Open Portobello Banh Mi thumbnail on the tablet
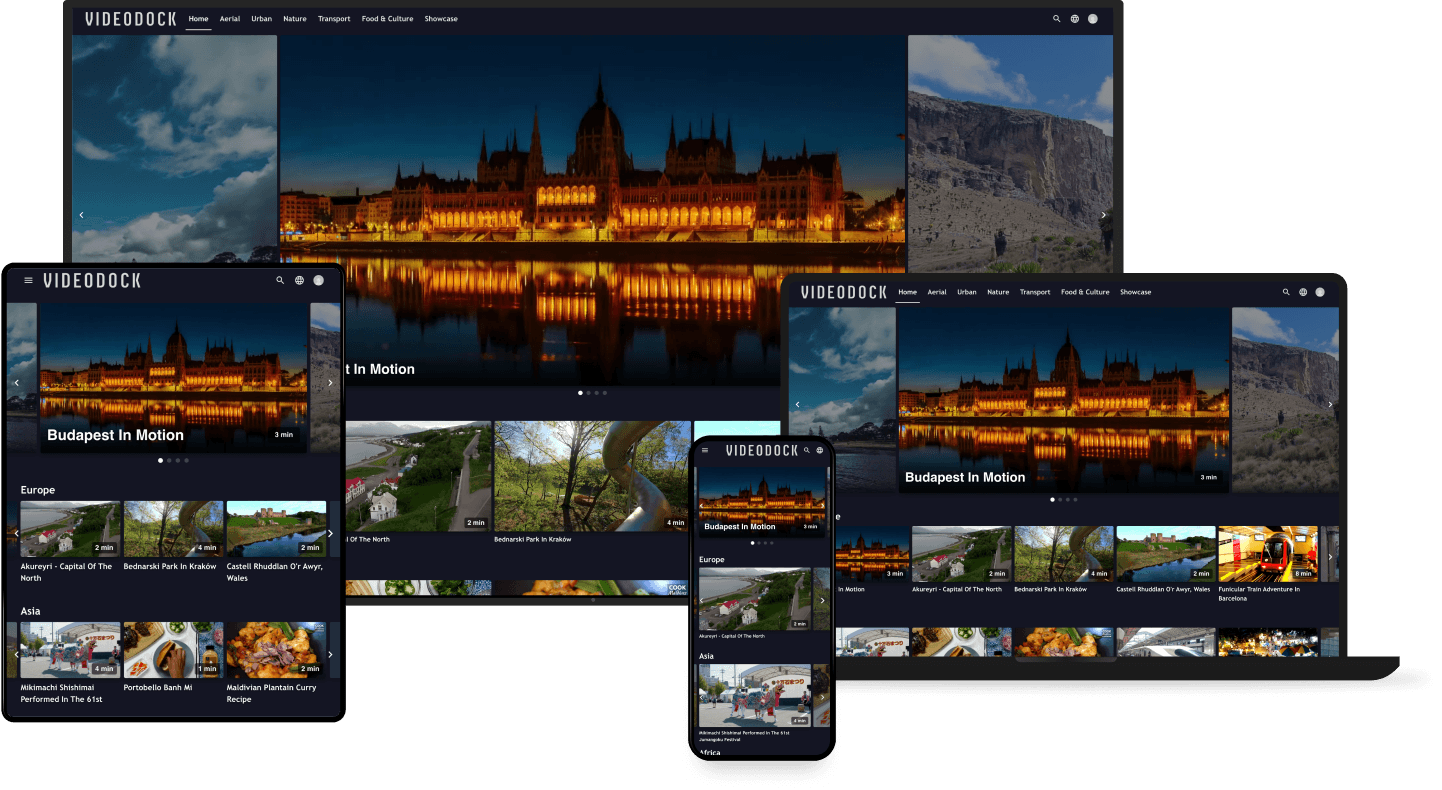Screen dimensions: 1442x790 click(173, 650)
